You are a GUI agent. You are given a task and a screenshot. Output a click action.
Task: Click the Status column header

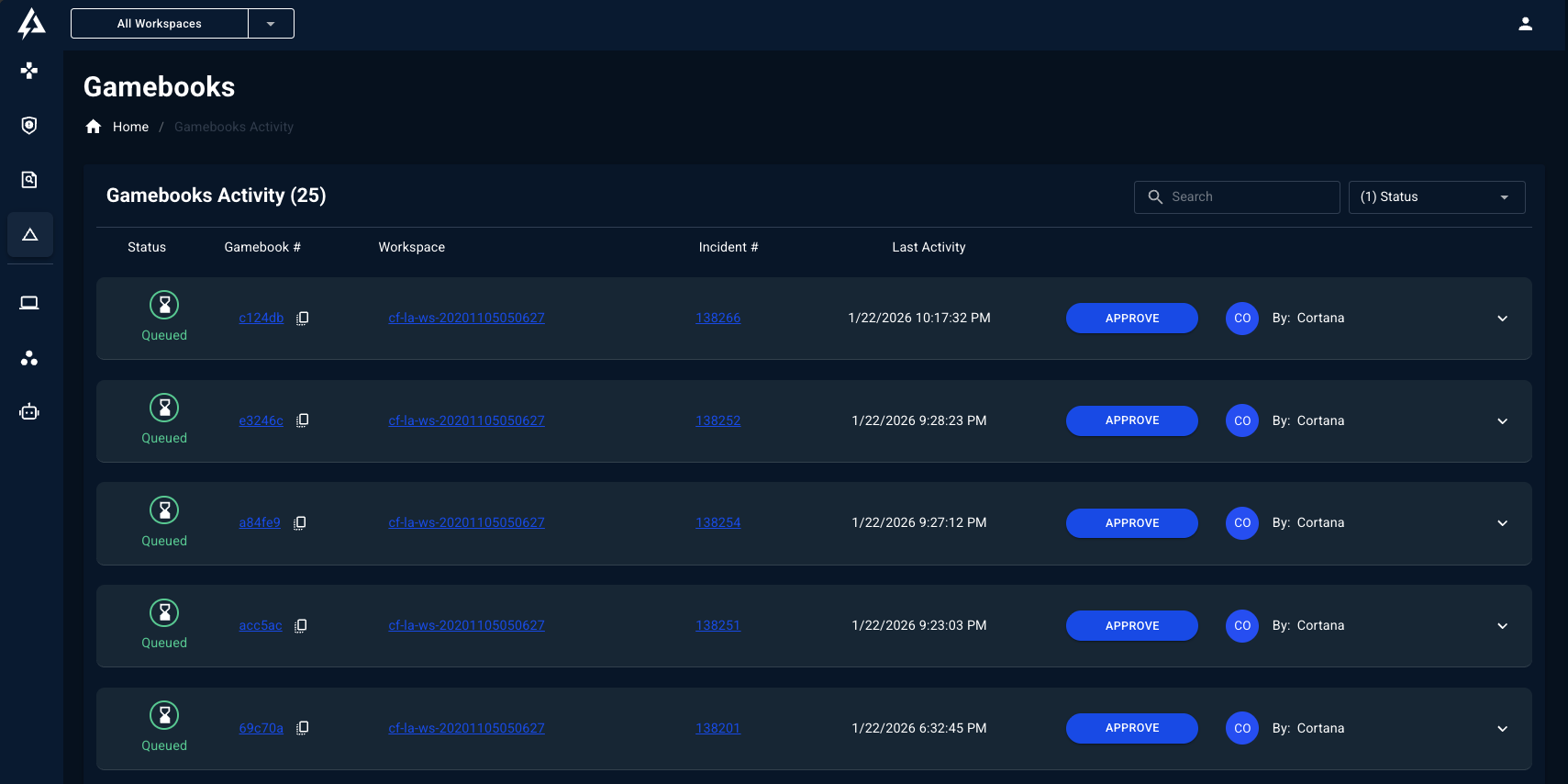click(x=147, y=247)
